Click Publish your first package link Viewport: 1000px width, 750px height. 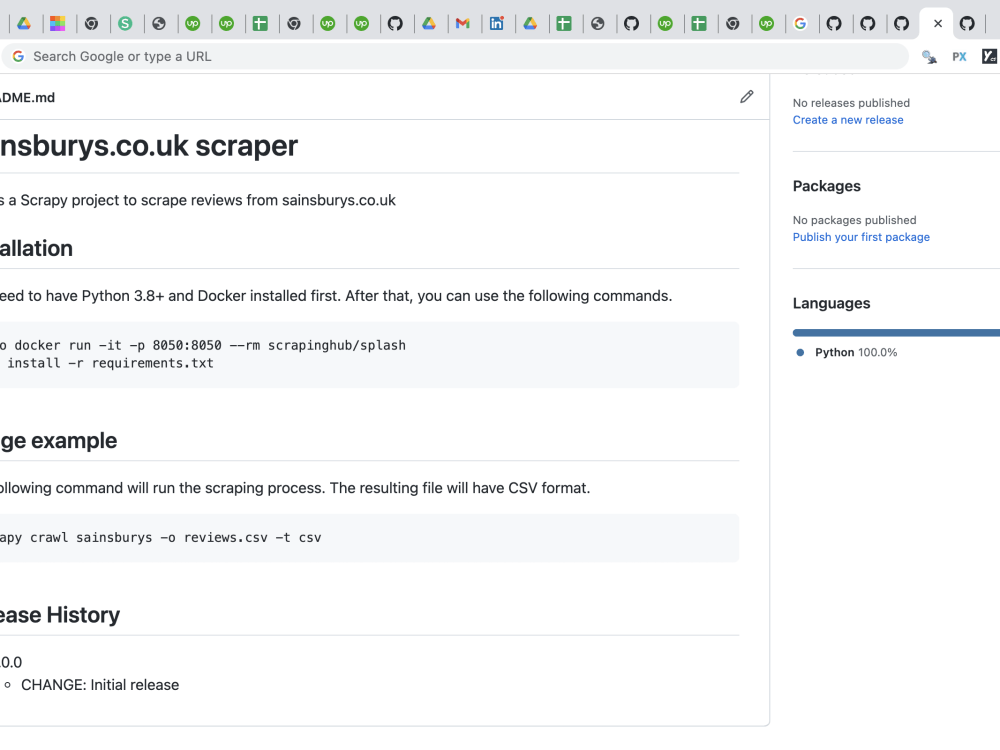861,237
